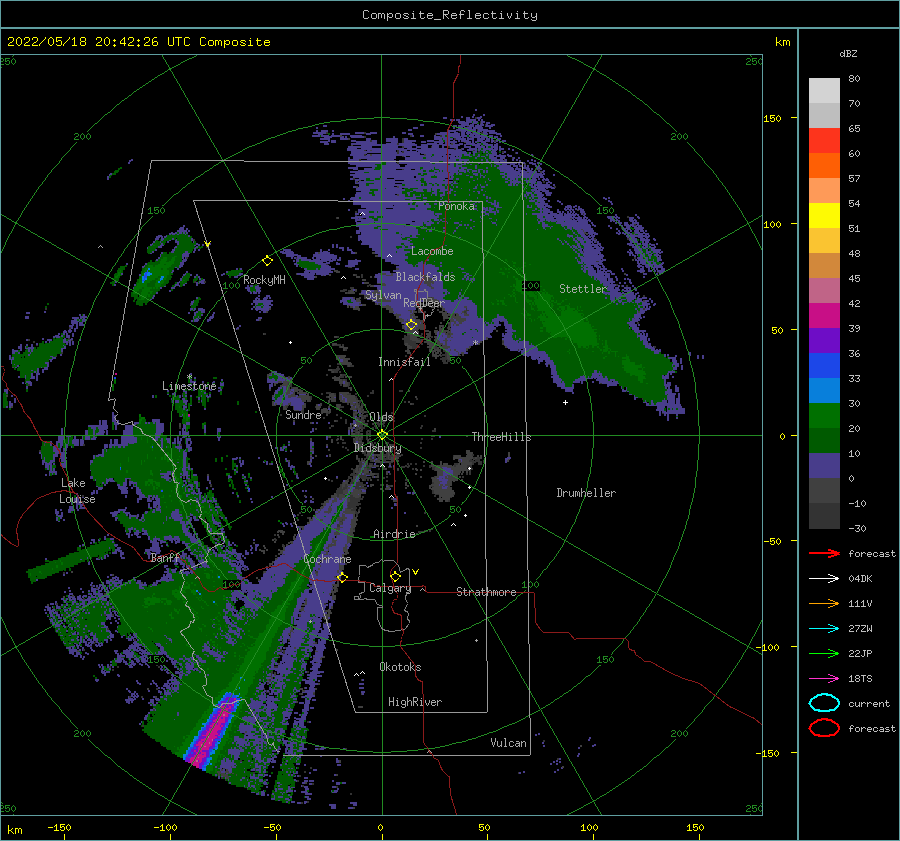Click the Okotoks town label
The height and width of the screenshot is (841, 900).
click(x=400, y=667)
